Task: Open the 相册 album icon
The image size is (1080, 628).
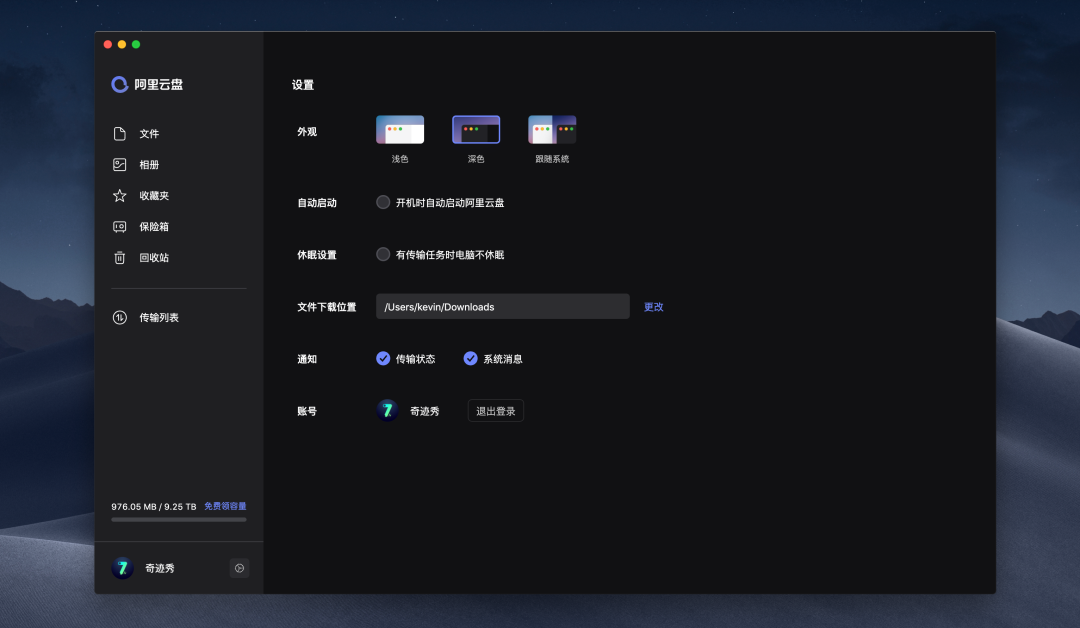Action: (x=120, y=165)
